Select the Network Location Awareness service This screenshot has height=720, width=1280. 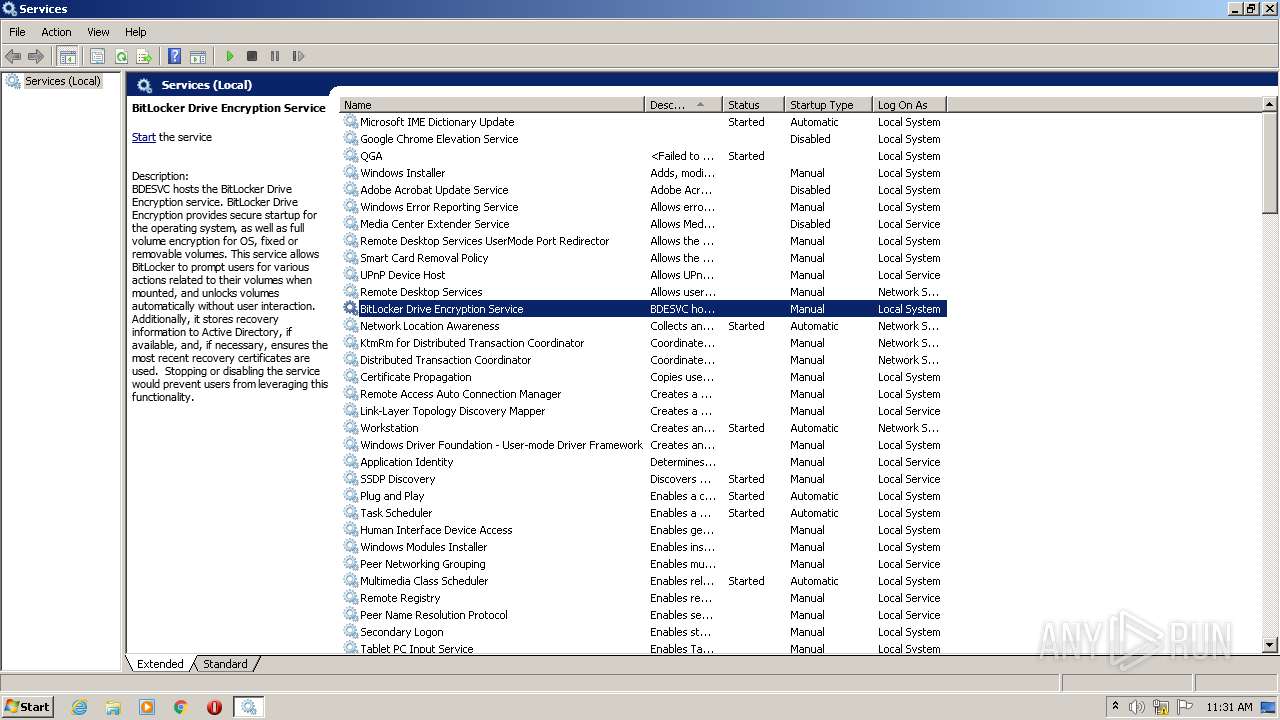[x=643, y=326]
